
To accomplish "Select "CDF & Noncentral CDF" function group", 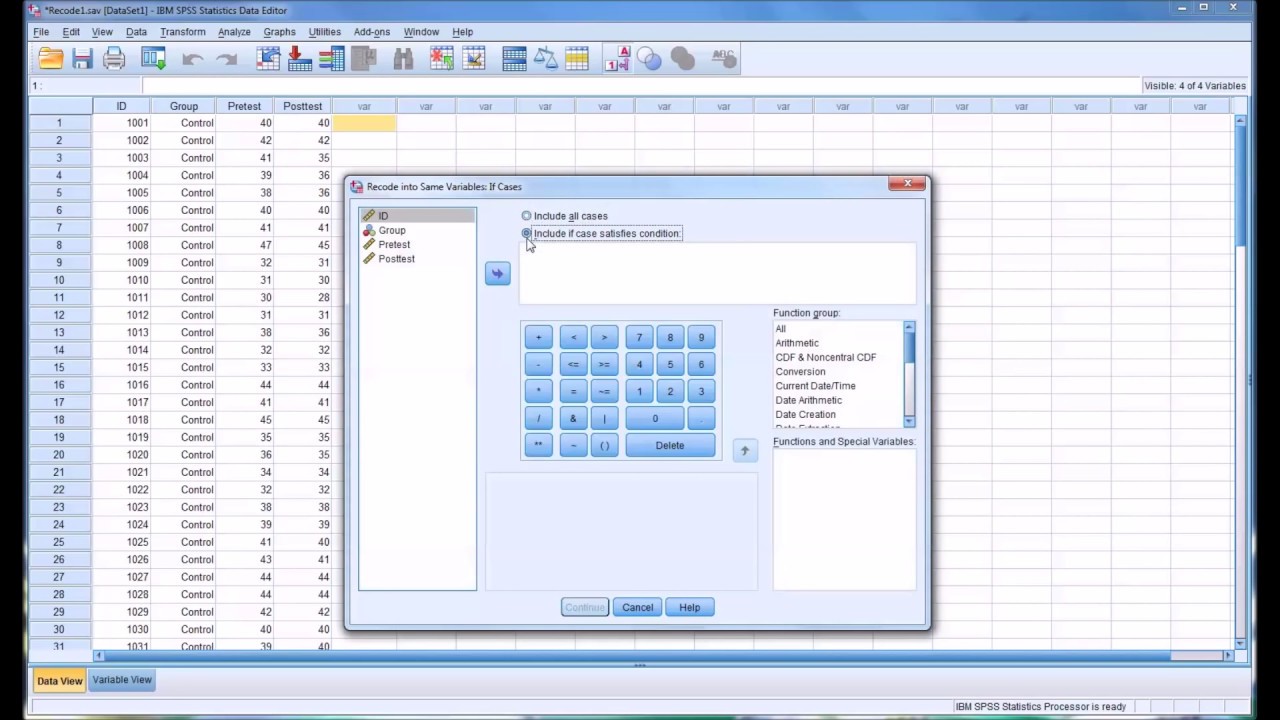I will click(826, 357).
